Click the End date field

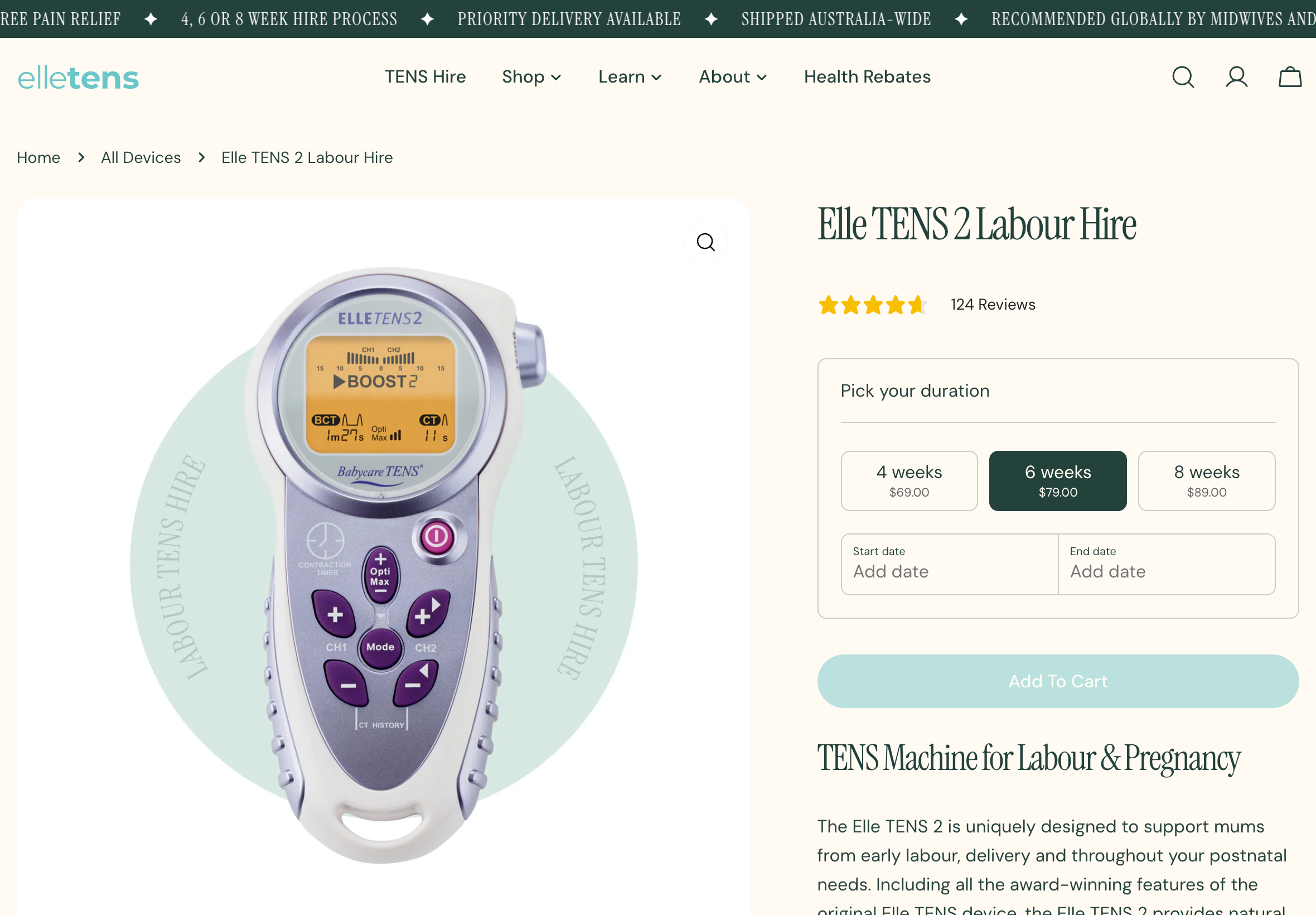[x=1166, y=564]
